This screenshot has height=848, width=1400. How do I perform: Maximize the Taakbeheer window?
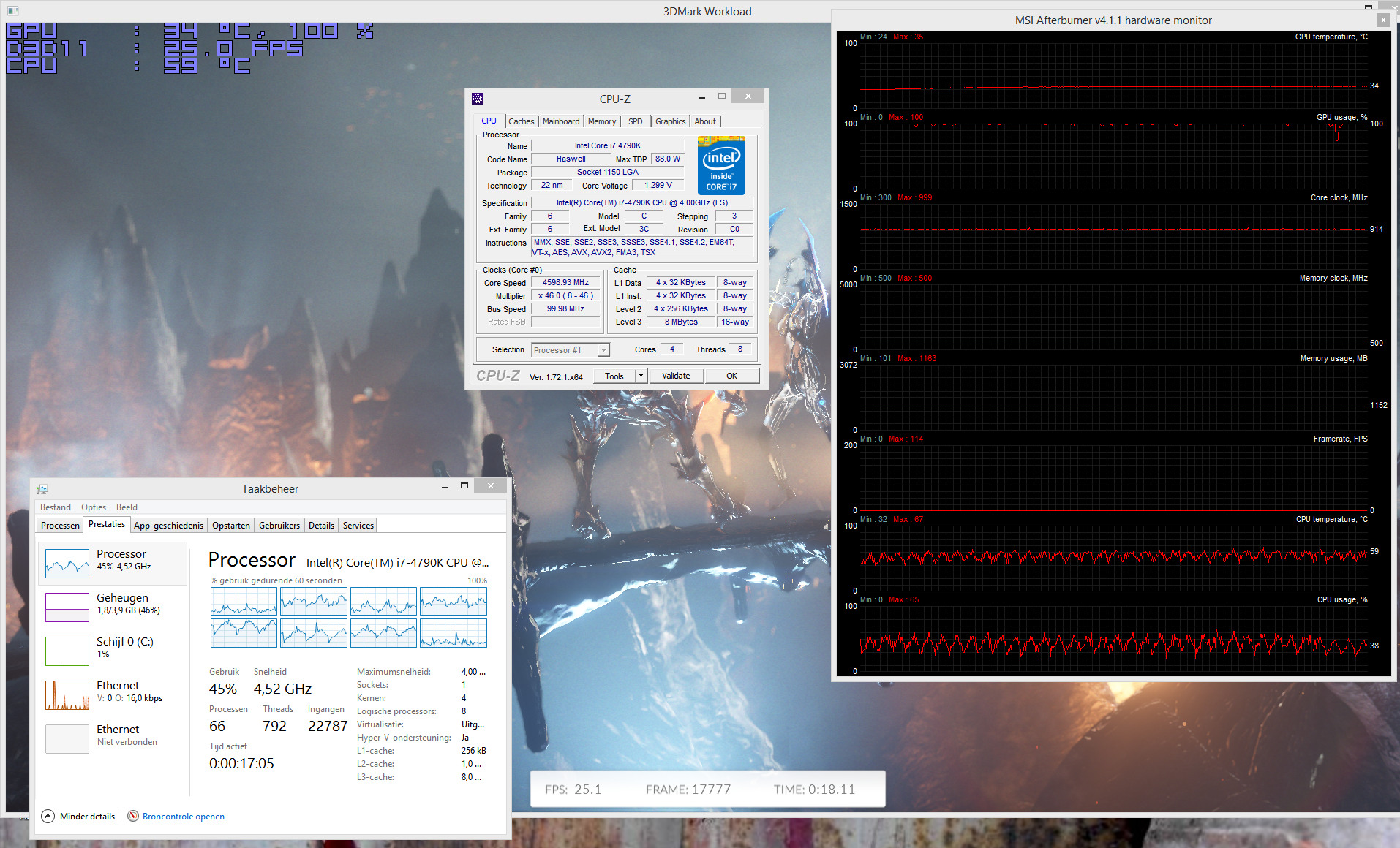tap(464, 485)
